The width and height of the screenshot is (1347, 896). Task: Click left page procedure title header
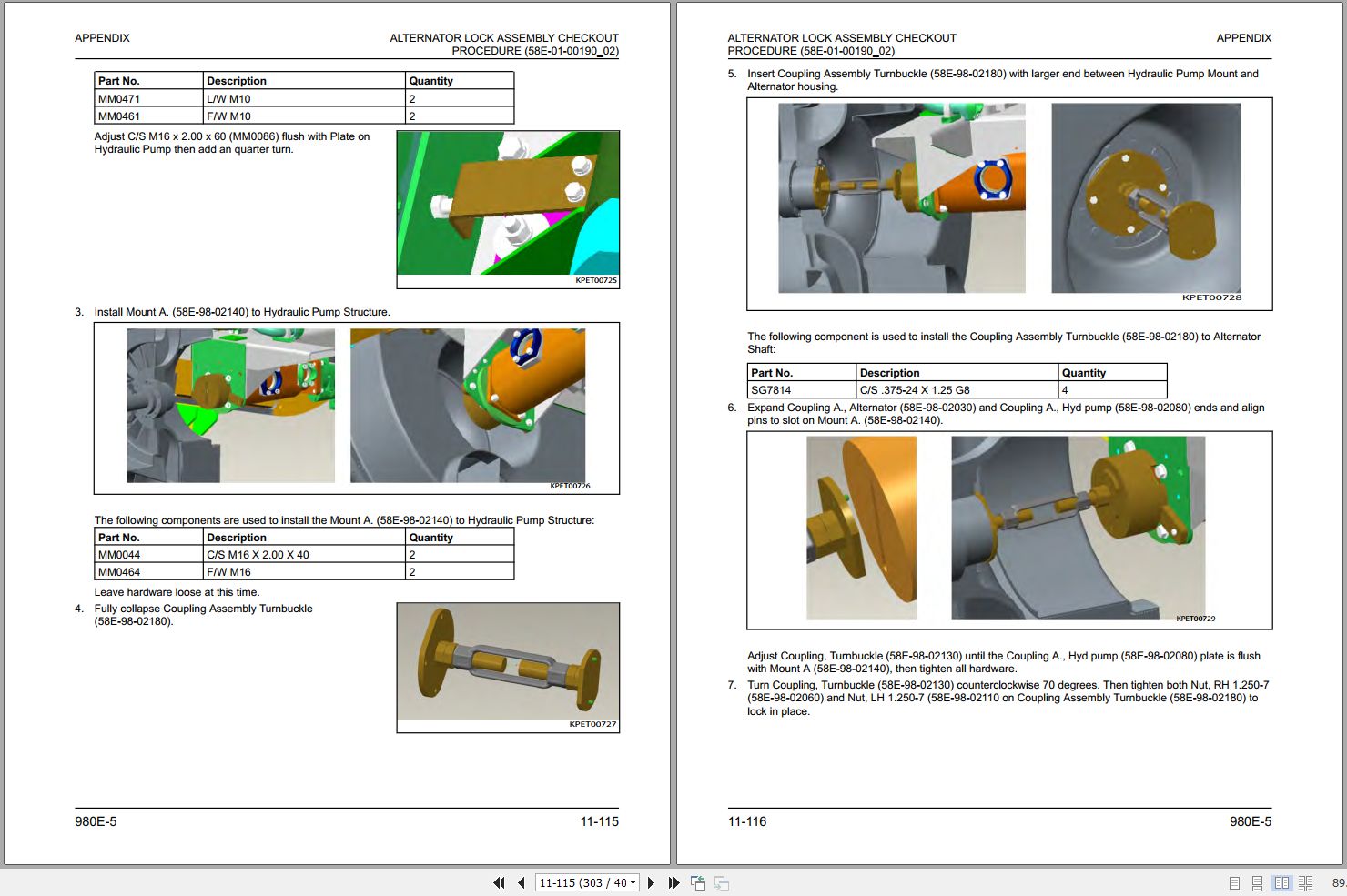tap(504, 45)
